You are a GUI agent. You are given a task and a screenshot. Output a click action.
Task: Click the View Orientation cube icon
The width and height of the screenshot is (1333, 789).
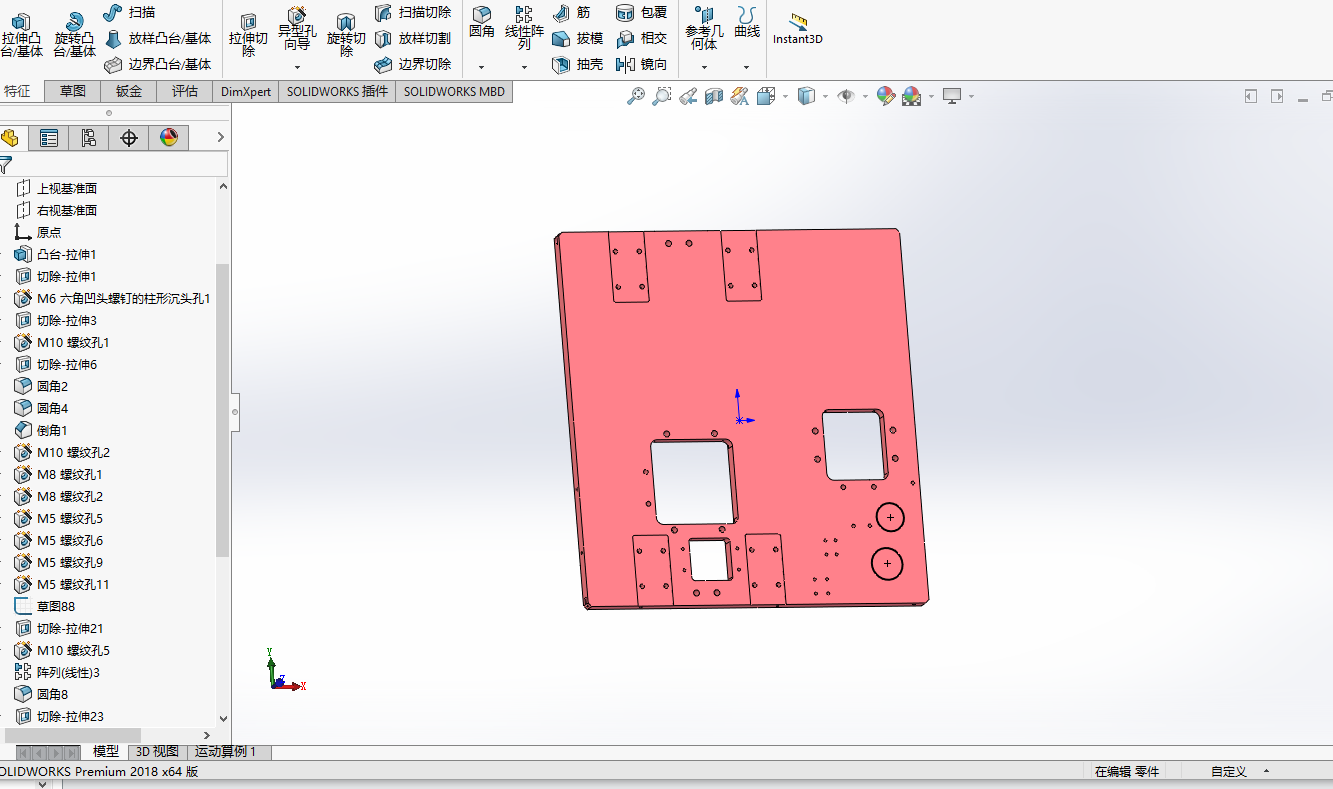point(766,96)
